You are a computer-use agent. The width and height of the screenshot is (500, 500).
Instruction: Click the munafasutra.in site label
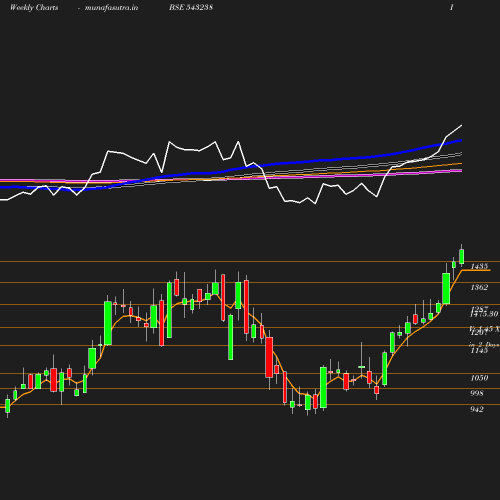click(x=111, y=7)
